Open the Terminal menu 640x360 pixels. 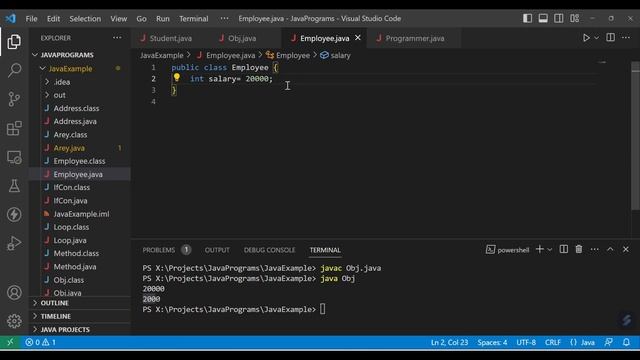(193, 18)
